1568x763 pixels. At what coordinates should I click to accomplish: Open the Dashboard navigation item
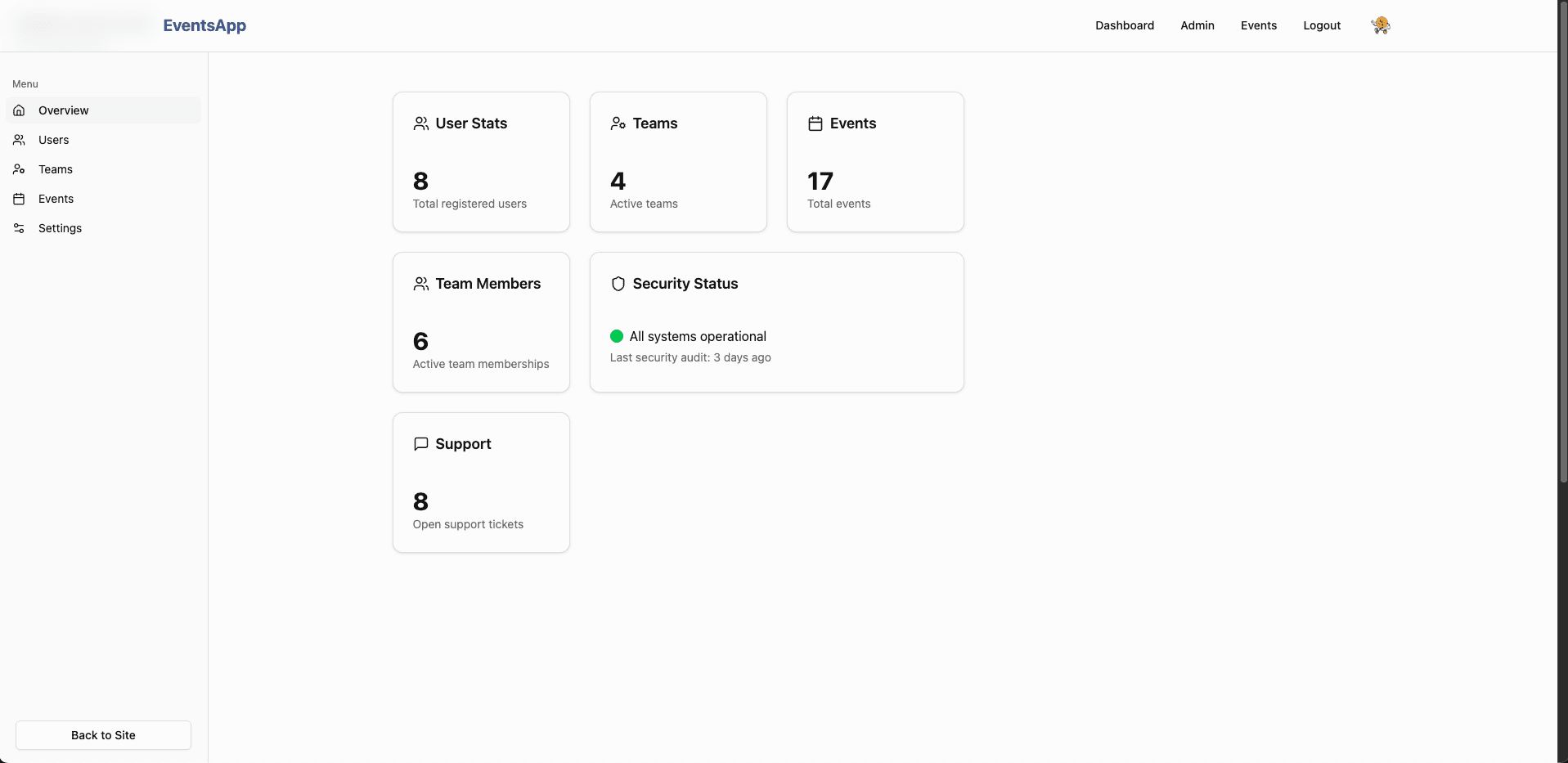point(1124,25)
